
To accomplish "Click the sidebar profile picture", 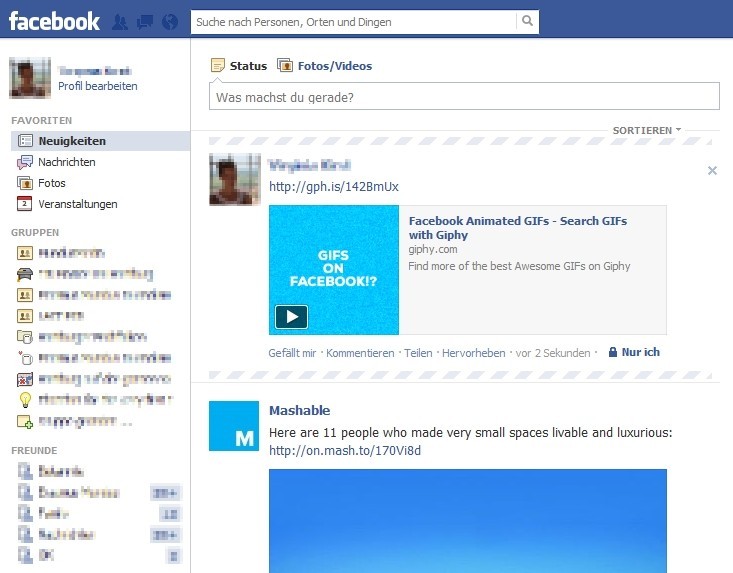I will pyautogui.click(x=30, y=78).
